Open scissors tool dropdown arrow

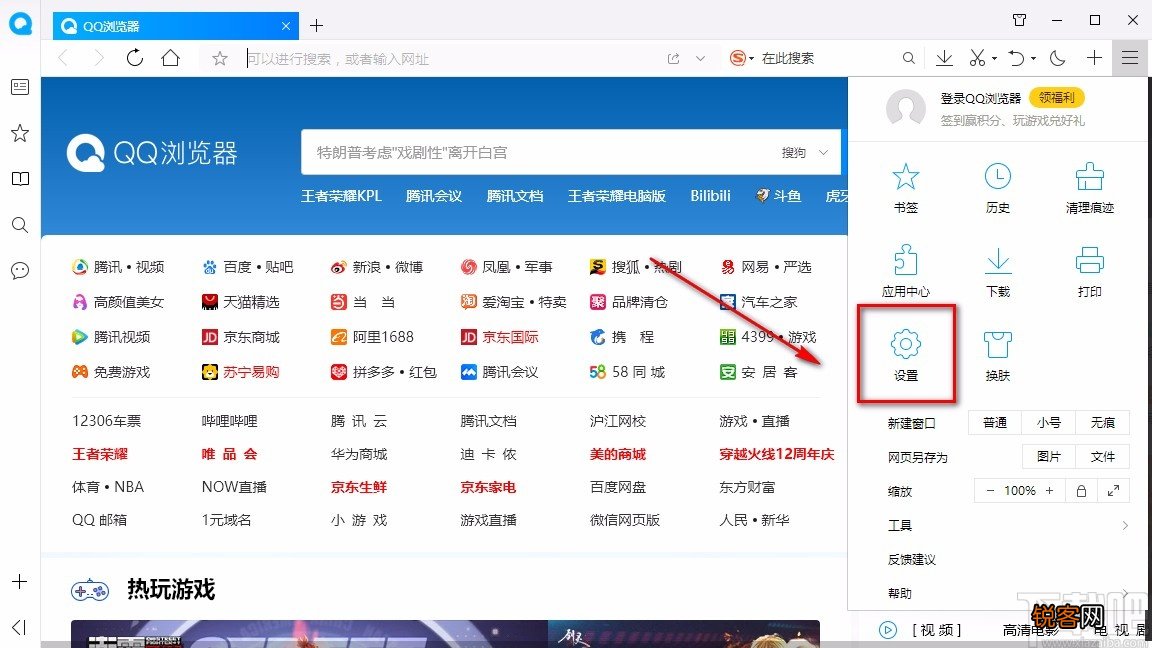click(994, 58)
